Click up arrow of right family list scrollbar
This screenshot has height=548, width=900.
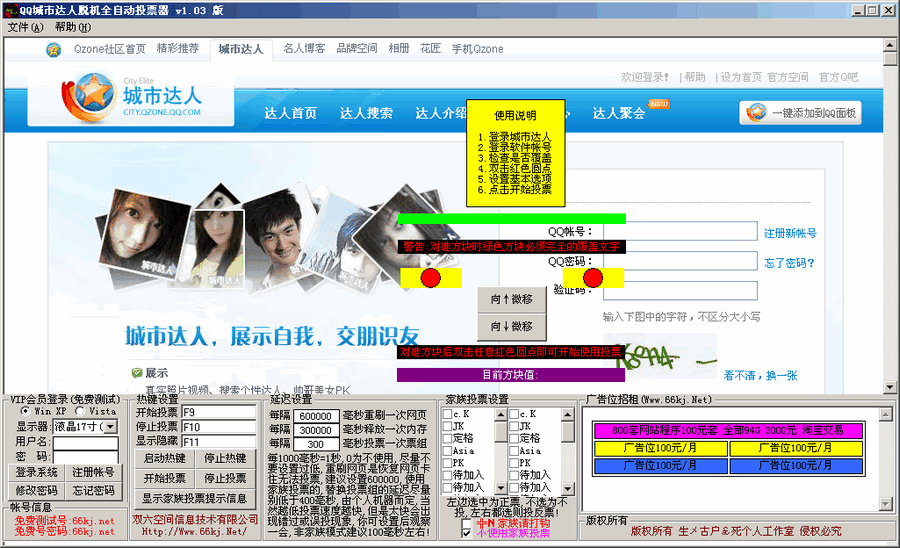568,414
